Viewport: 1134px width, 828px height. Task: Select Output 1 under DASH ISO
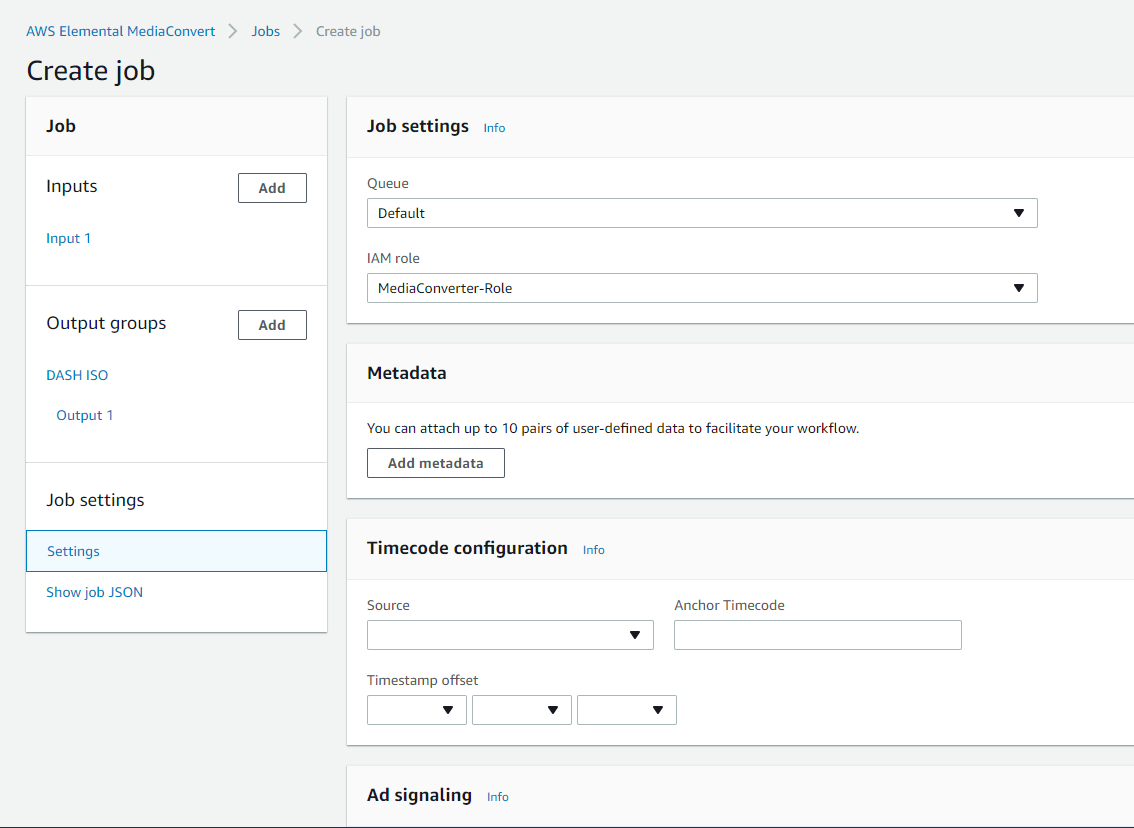[x=85, y=415]
